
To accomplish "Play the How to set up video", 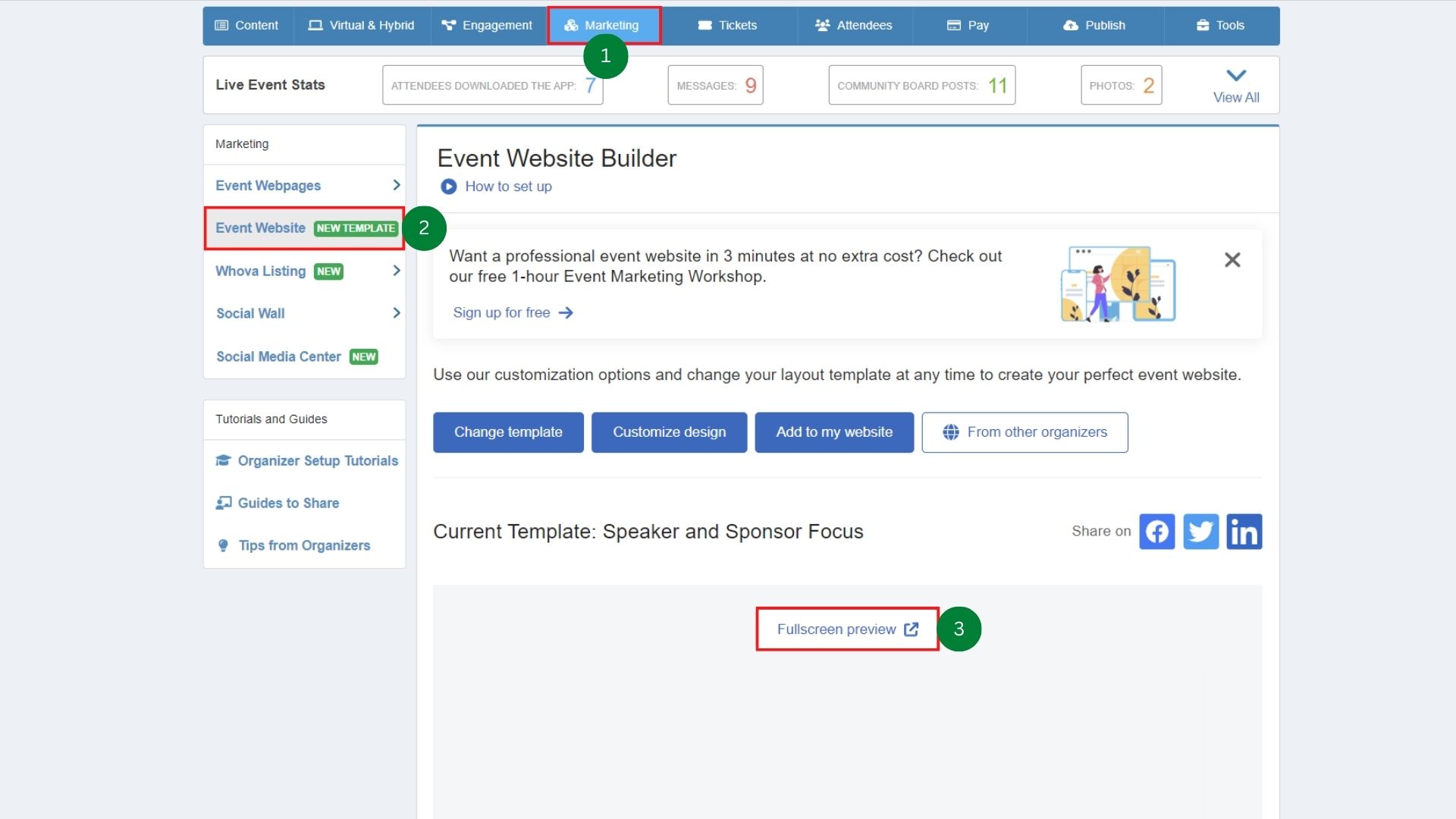I will 448,187.
